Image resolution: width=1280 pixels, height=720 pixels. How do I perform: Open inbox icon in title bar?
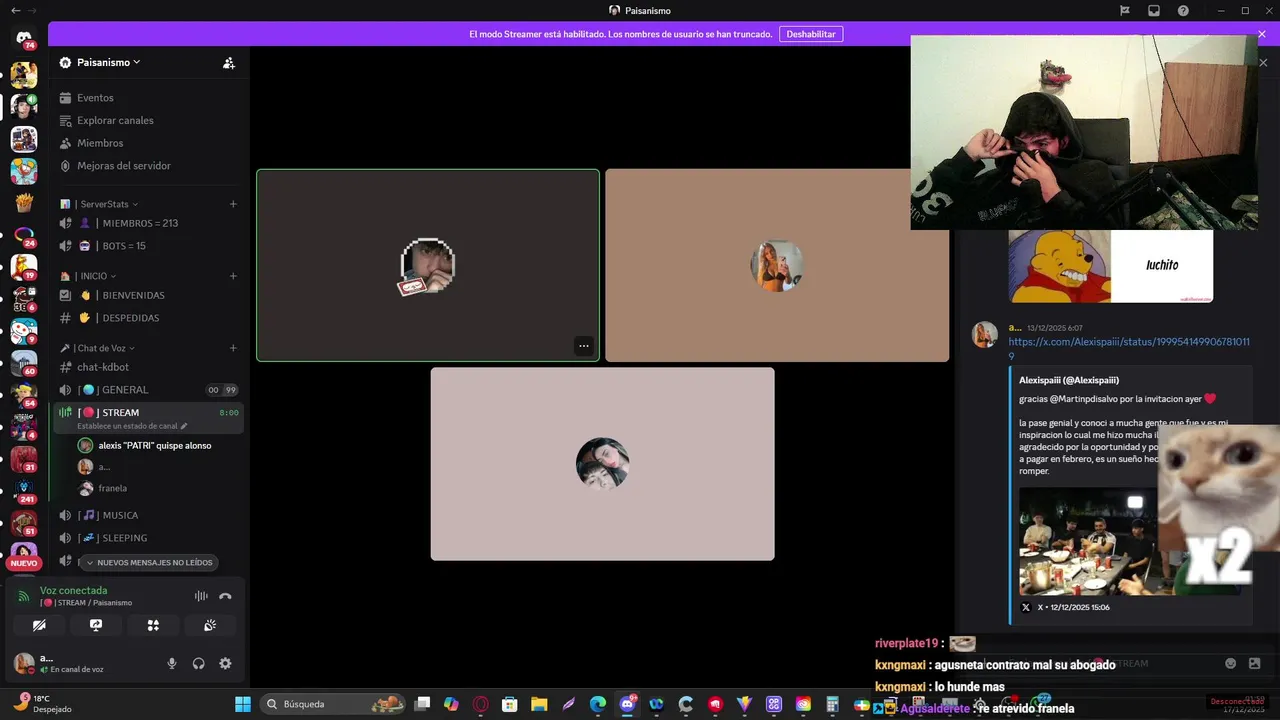click(x=1154, y=11)
